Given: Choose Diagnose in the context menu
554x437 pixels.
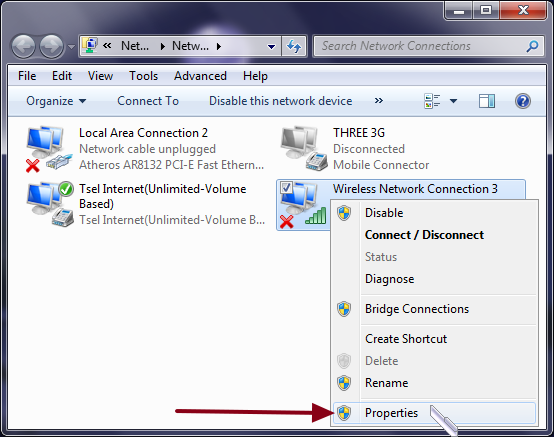Looking at the screenshot, I should pyautogui.click(x=435, y=279).
